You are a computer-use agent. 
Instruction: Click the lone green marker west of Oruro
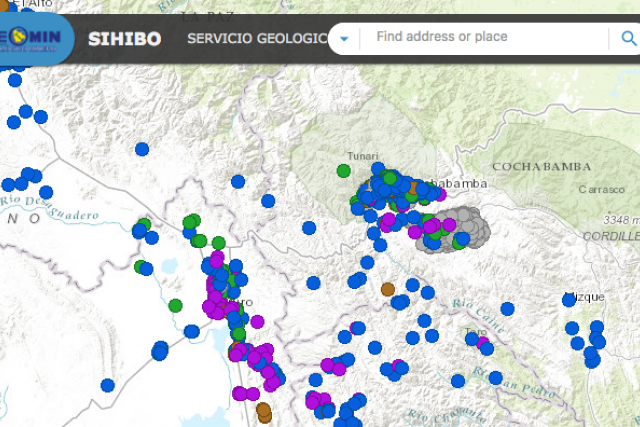point(176,305)
